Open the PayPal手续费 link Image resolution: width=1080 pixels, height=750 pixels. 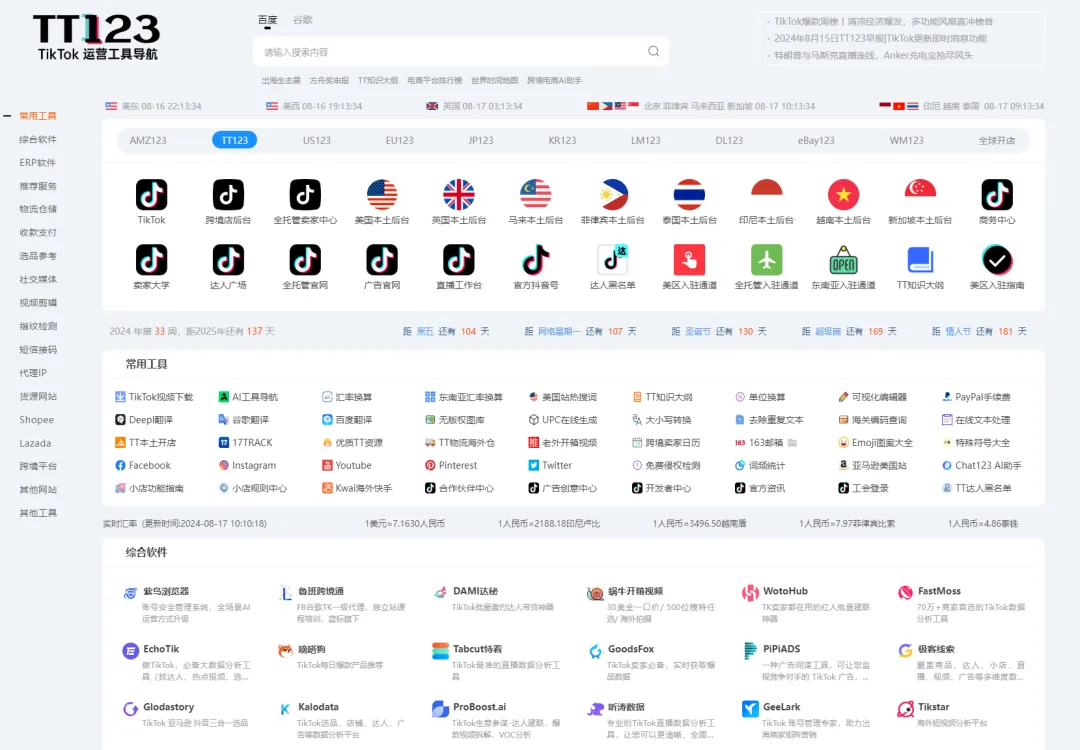[x=976, y=397]
